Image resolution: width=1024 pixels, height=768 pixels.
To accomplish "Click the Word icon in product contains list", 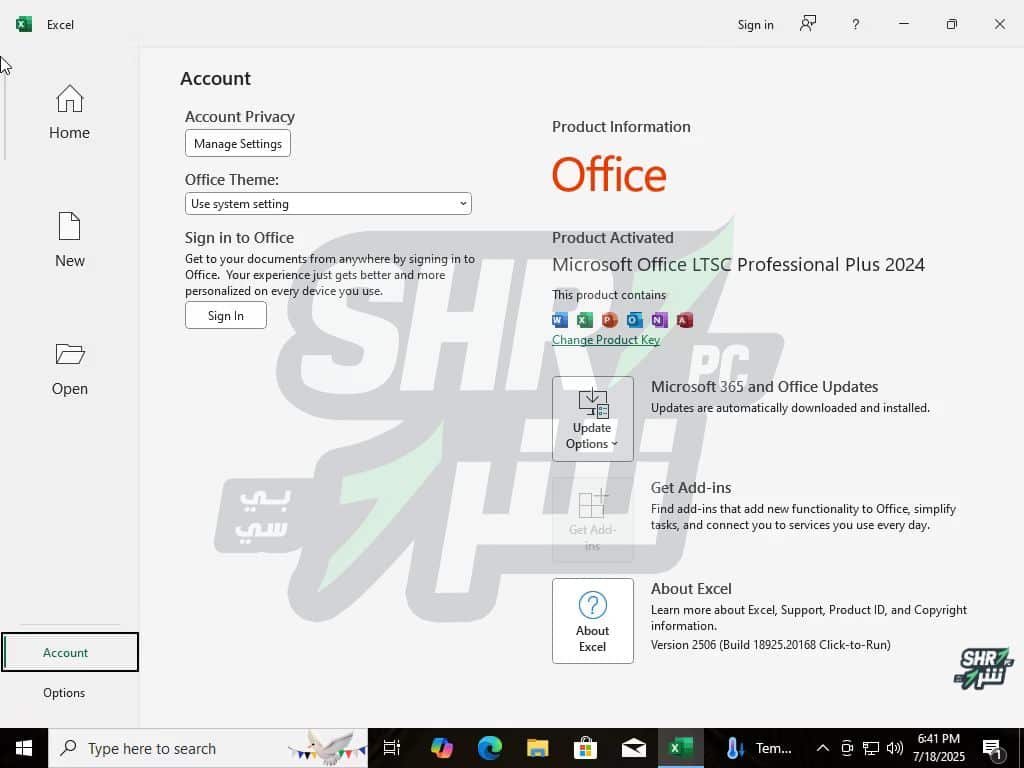I will (x=560, y=320).
